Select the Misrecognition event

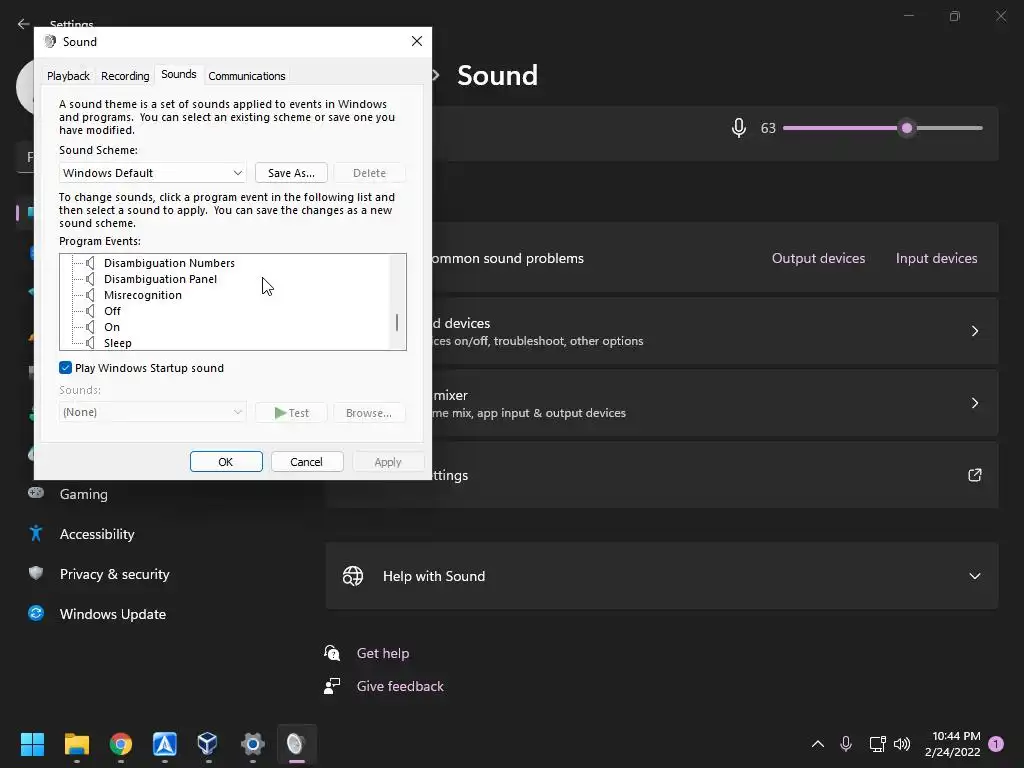pos(142,295)
